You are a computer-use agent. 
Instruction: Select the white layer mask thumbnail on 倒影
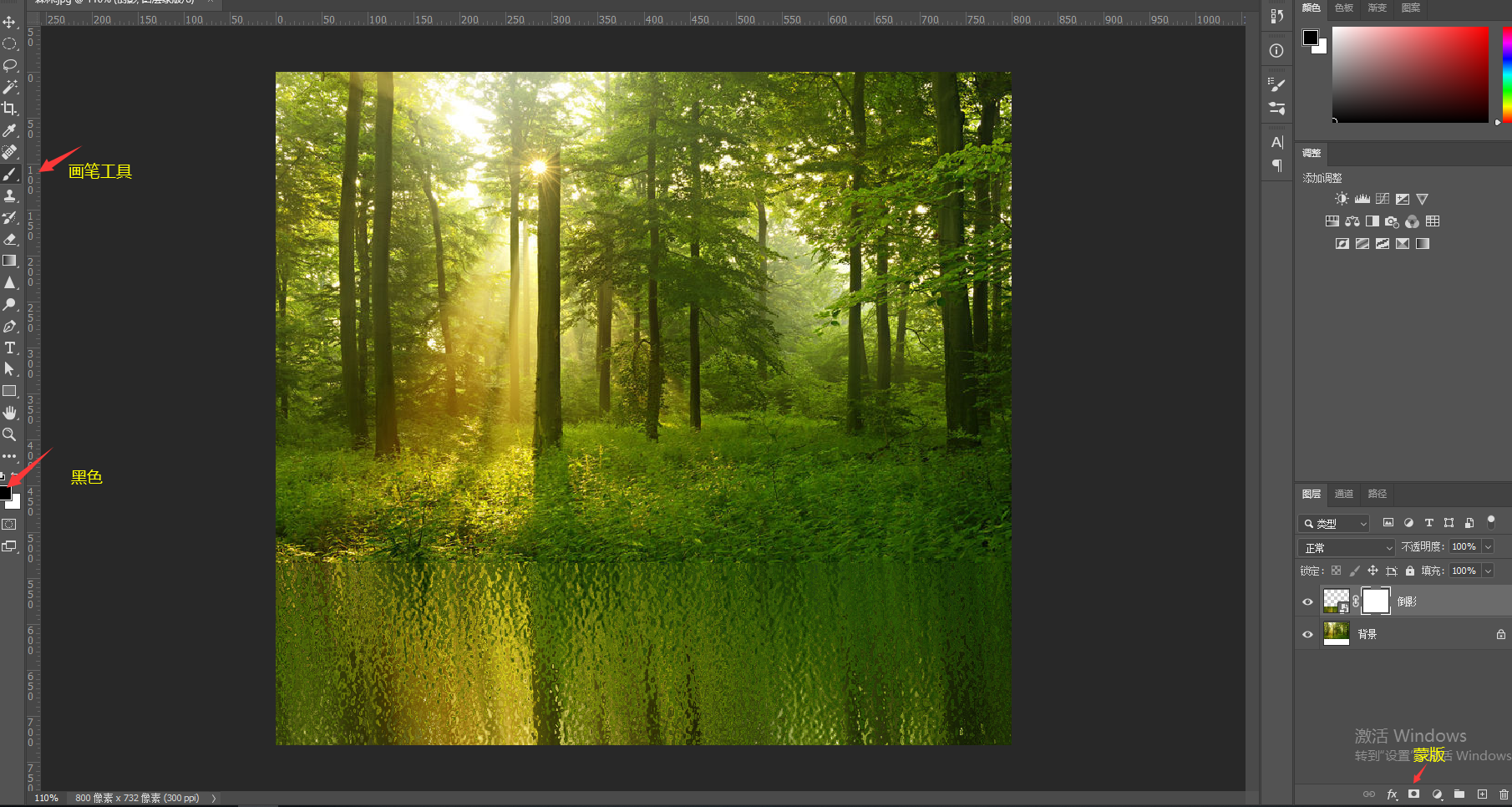(1375, 601)
